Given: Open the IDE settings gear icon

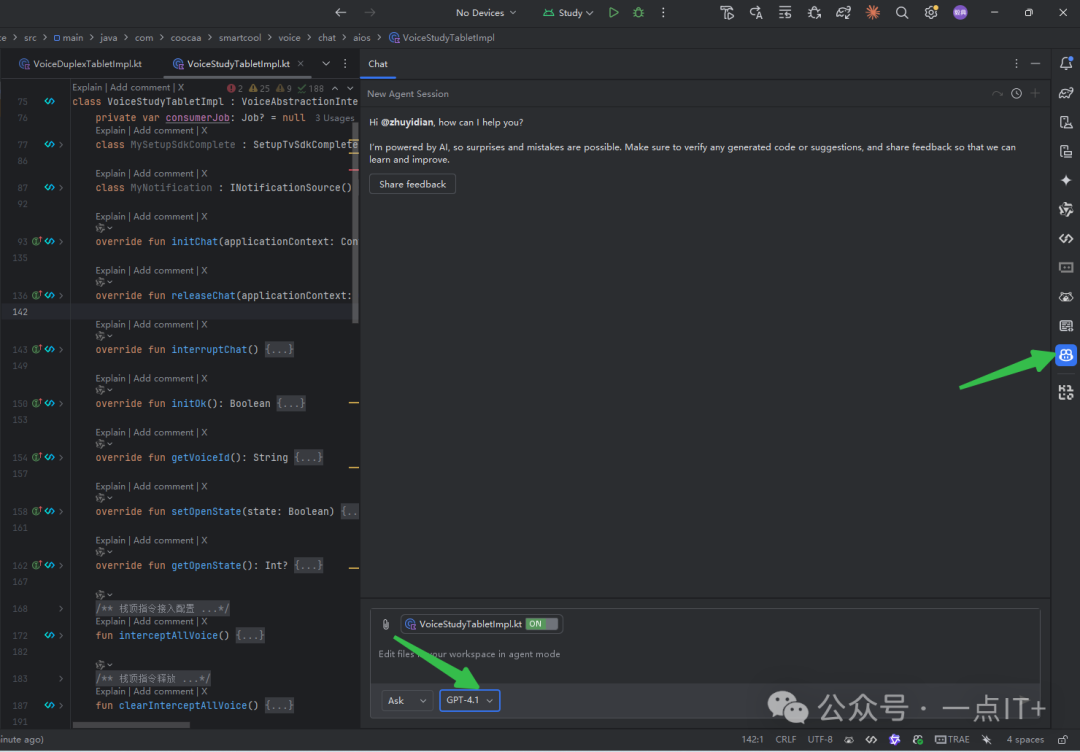Looking at the screenshot, I should tap(931, 12).
